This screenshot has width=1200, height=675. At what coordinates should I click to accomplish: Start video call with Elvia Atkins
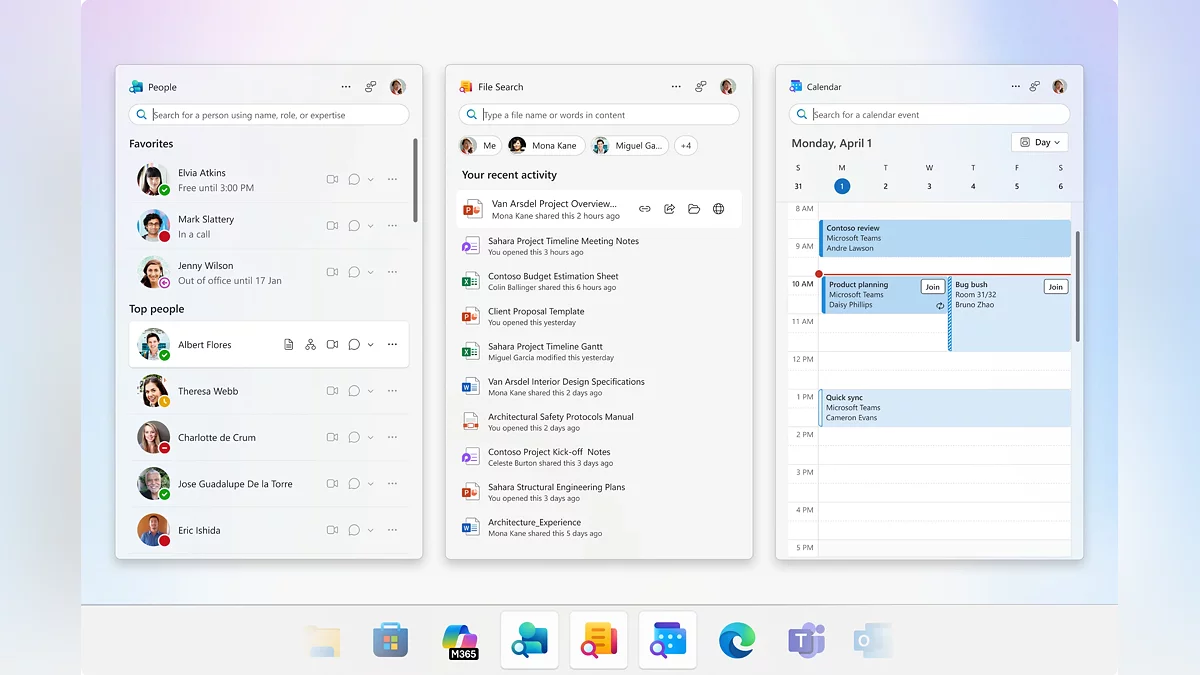click(x=332, y=180)
